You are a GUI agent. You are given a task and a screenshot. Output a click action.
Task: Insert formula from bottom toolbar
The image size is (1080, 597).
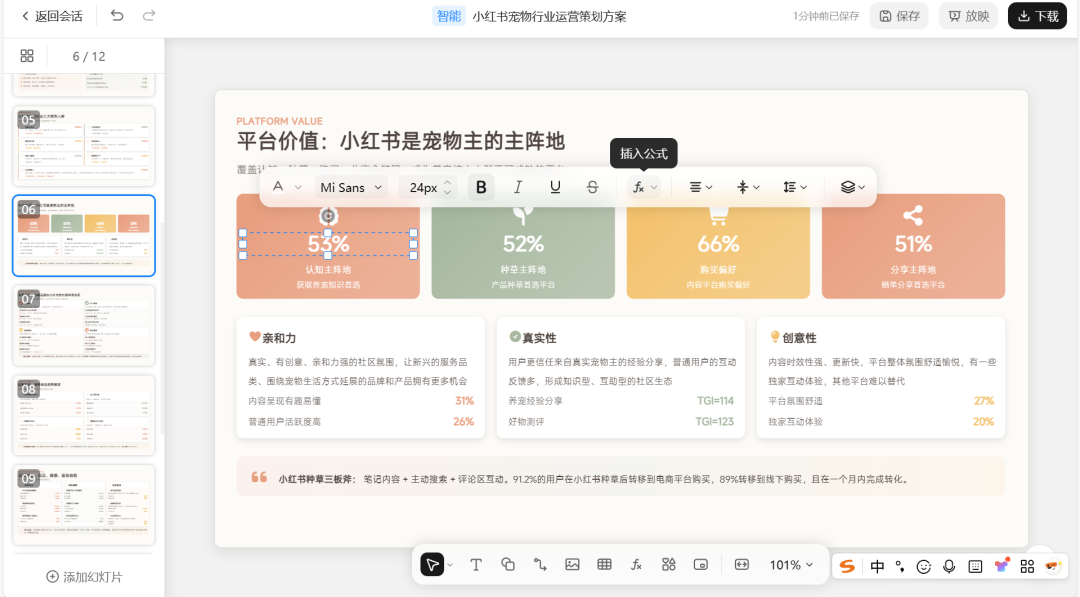(x=636, y=565)
